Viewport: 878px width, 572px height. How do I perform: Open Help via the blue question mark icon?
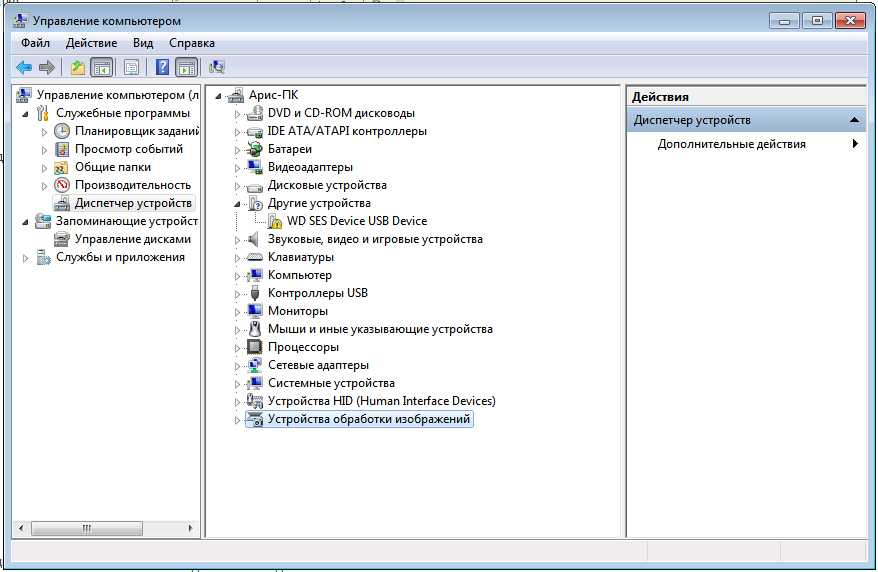tap(162, 68)
